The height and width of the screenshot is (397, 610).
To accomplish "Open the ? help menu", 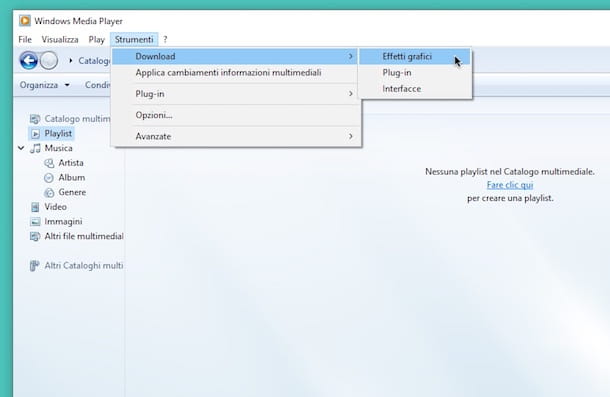I will [165, 40].
